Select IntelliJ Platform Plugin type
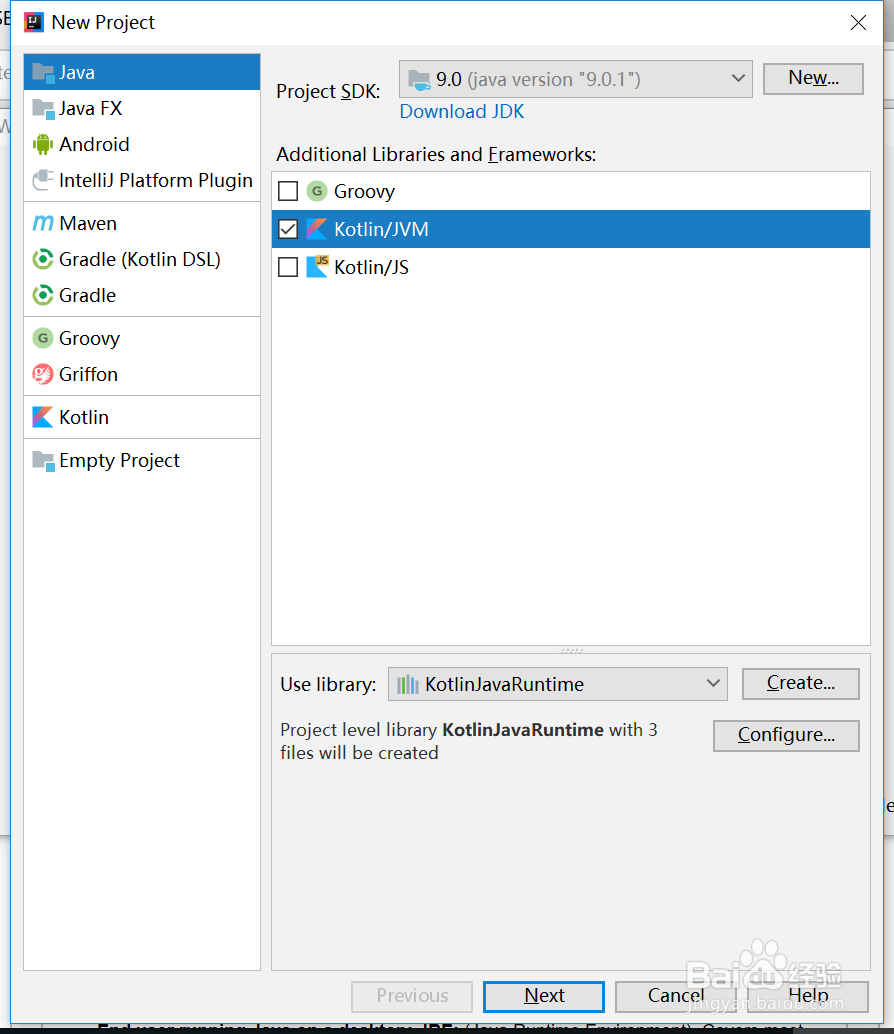The image size is (894, 1034). click(142, 180)
